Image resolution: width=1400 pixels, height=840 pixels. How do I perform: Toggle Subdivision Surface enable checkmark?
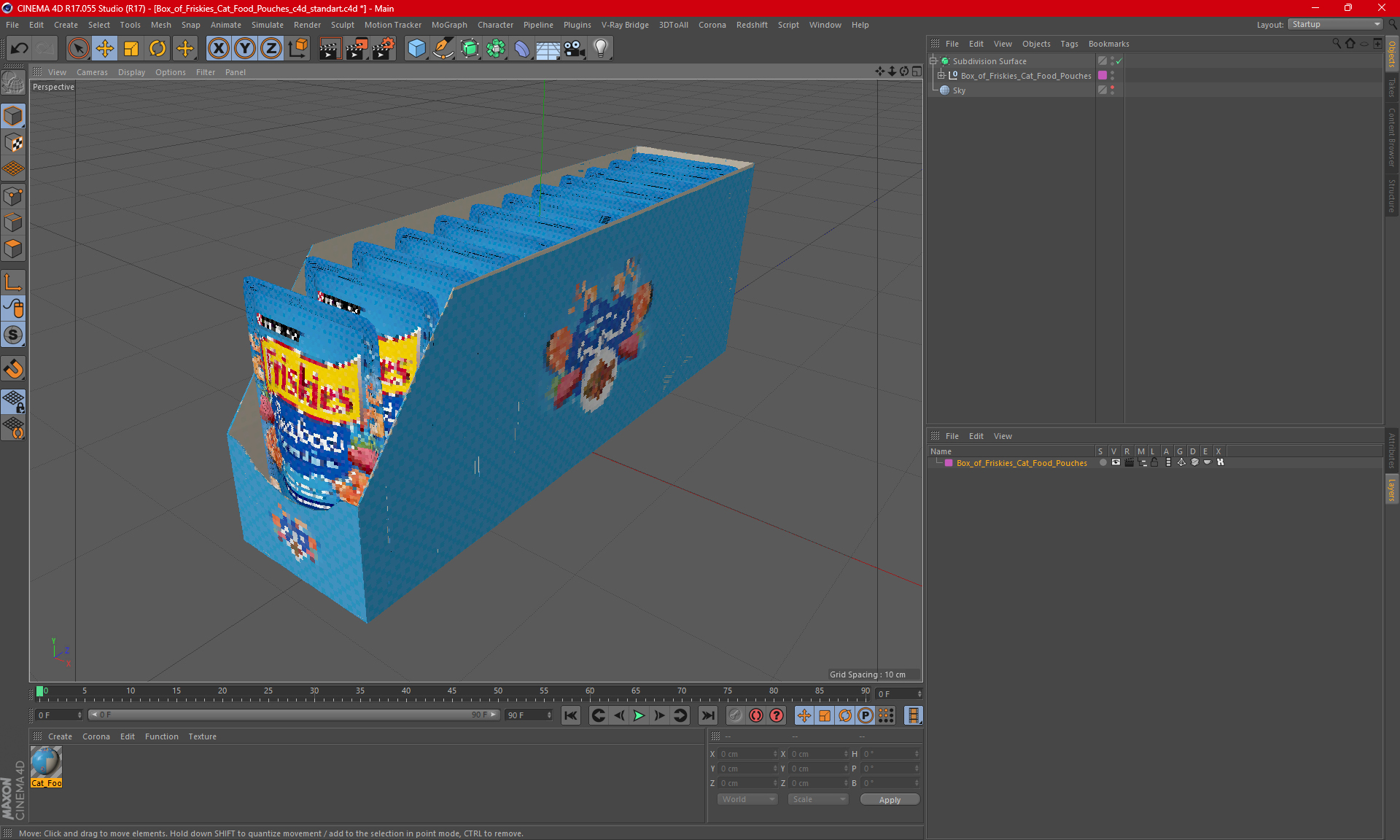tap(1119, 61)
